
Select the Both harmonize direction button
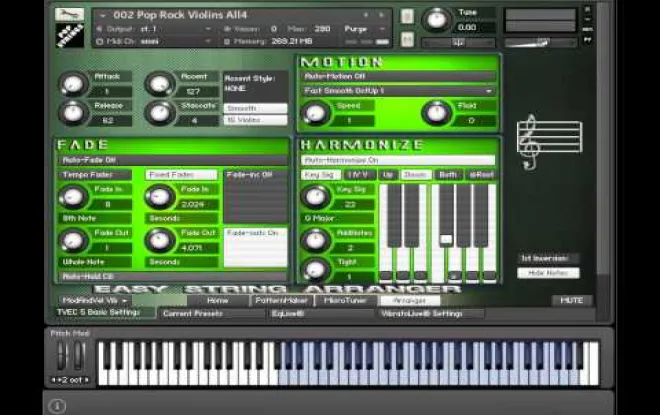448,175
